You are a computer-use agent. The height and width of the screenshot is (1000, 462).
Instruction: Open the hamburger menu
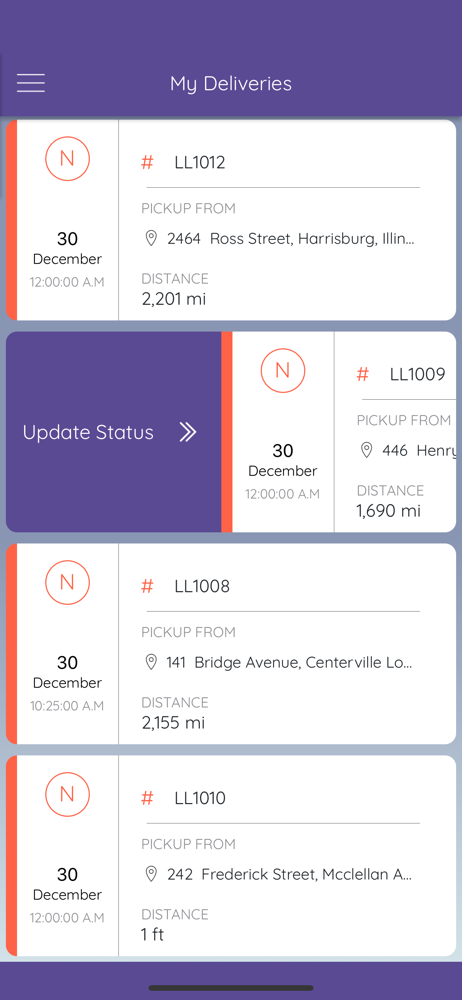[x=31, y=84]
